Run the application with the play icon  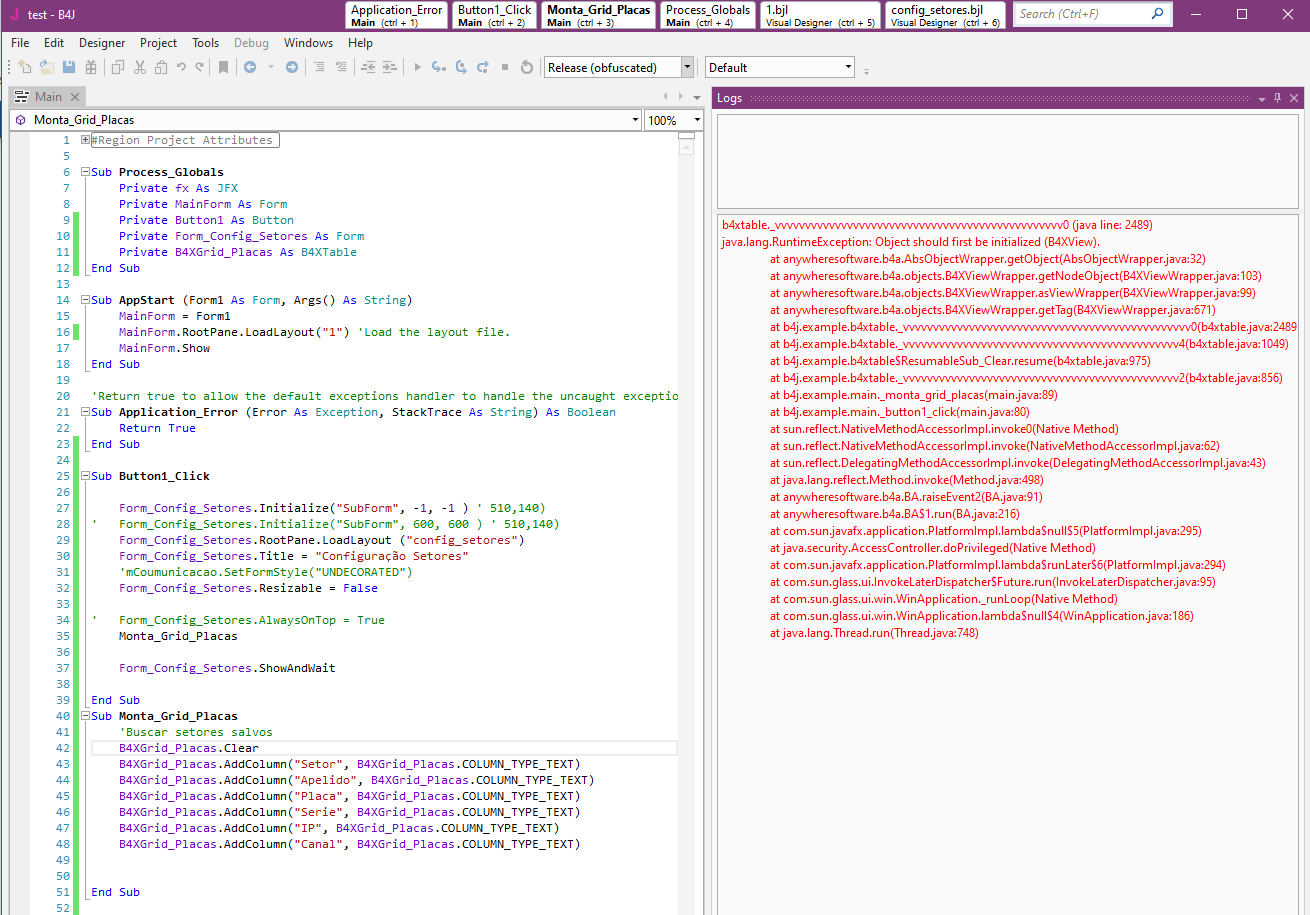[415, 67]
